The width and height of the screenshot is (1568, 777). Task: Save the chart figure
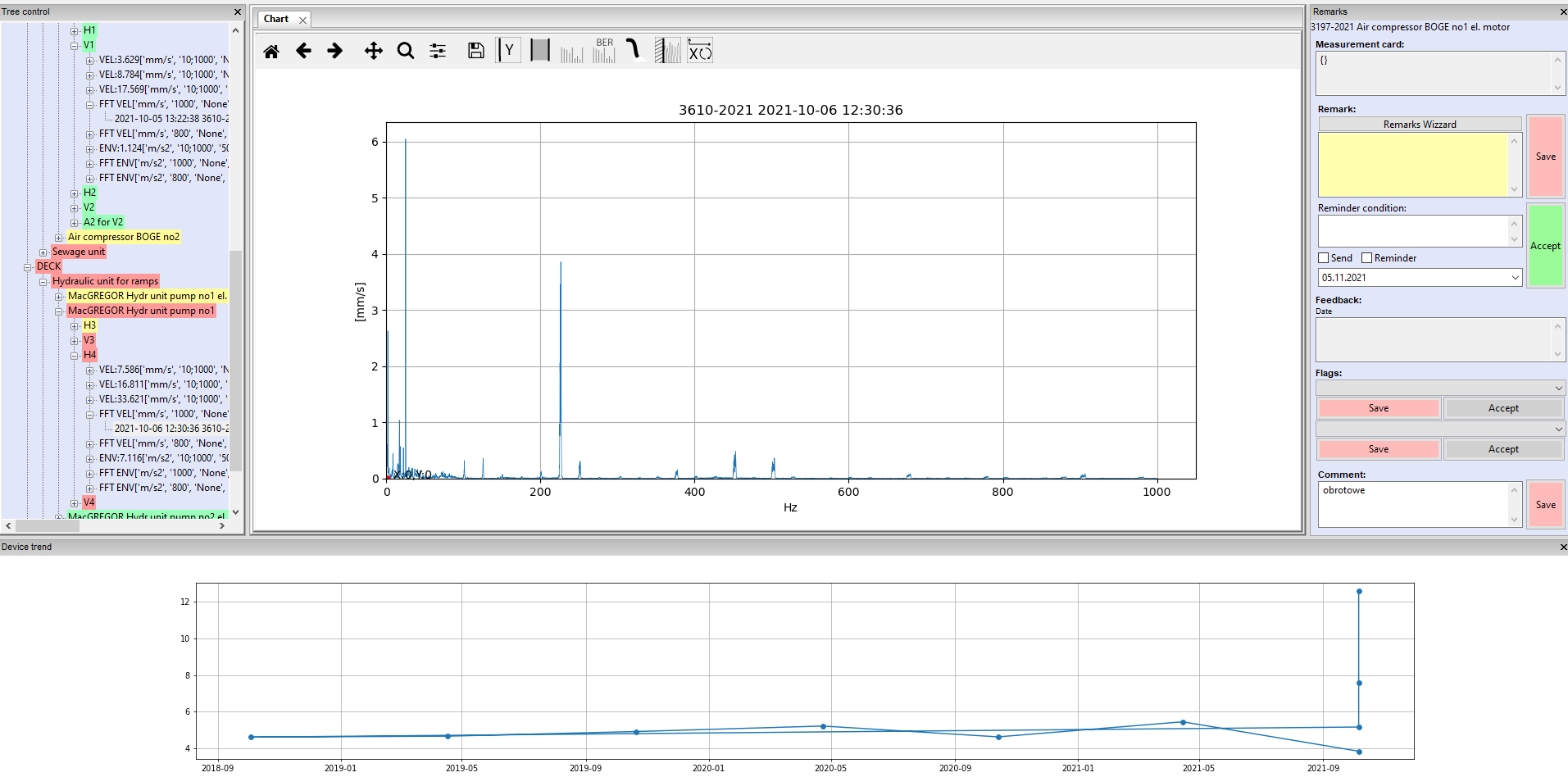click(x=475, y=52)
